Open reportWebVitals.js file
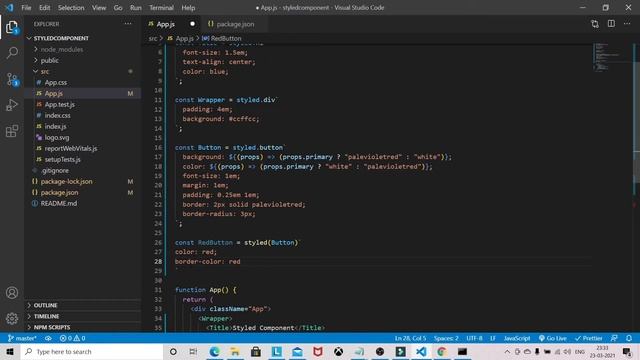 (x=71, y=149)
